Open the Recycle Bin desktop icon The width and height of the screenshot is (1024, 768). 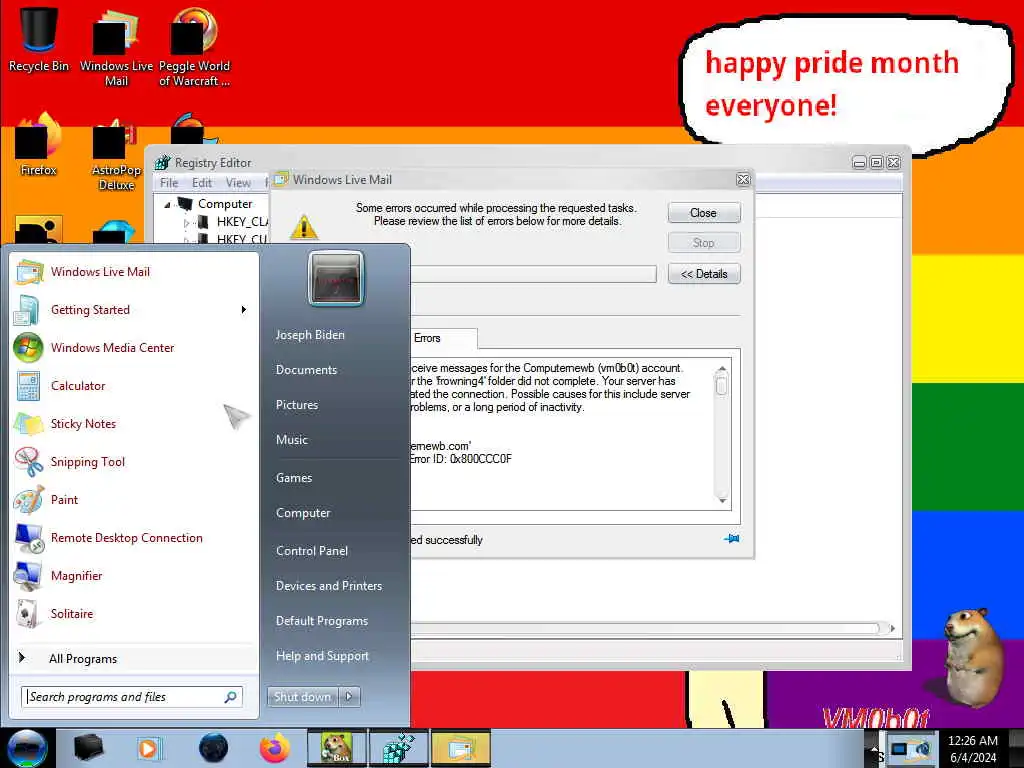click(x=39, y=40)
